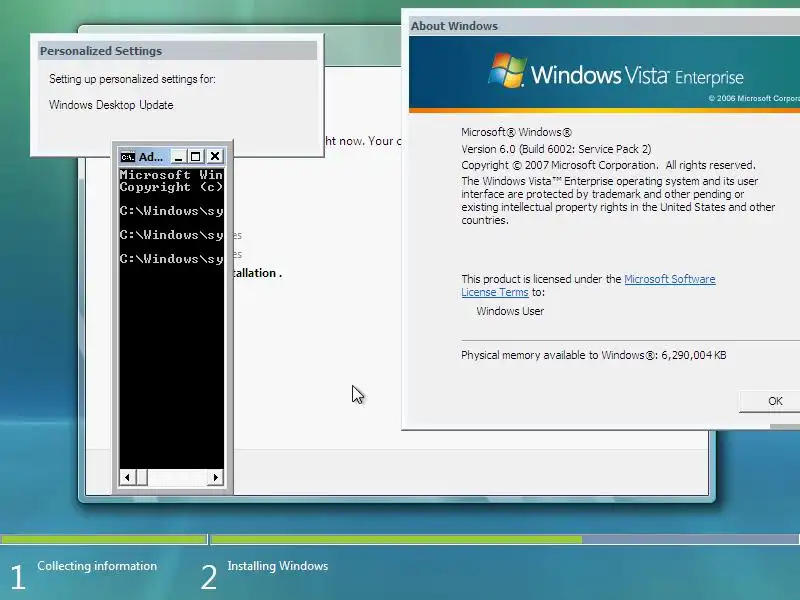Click the physical memory available text
The image size is (800, 600).
tap(593, 355)
